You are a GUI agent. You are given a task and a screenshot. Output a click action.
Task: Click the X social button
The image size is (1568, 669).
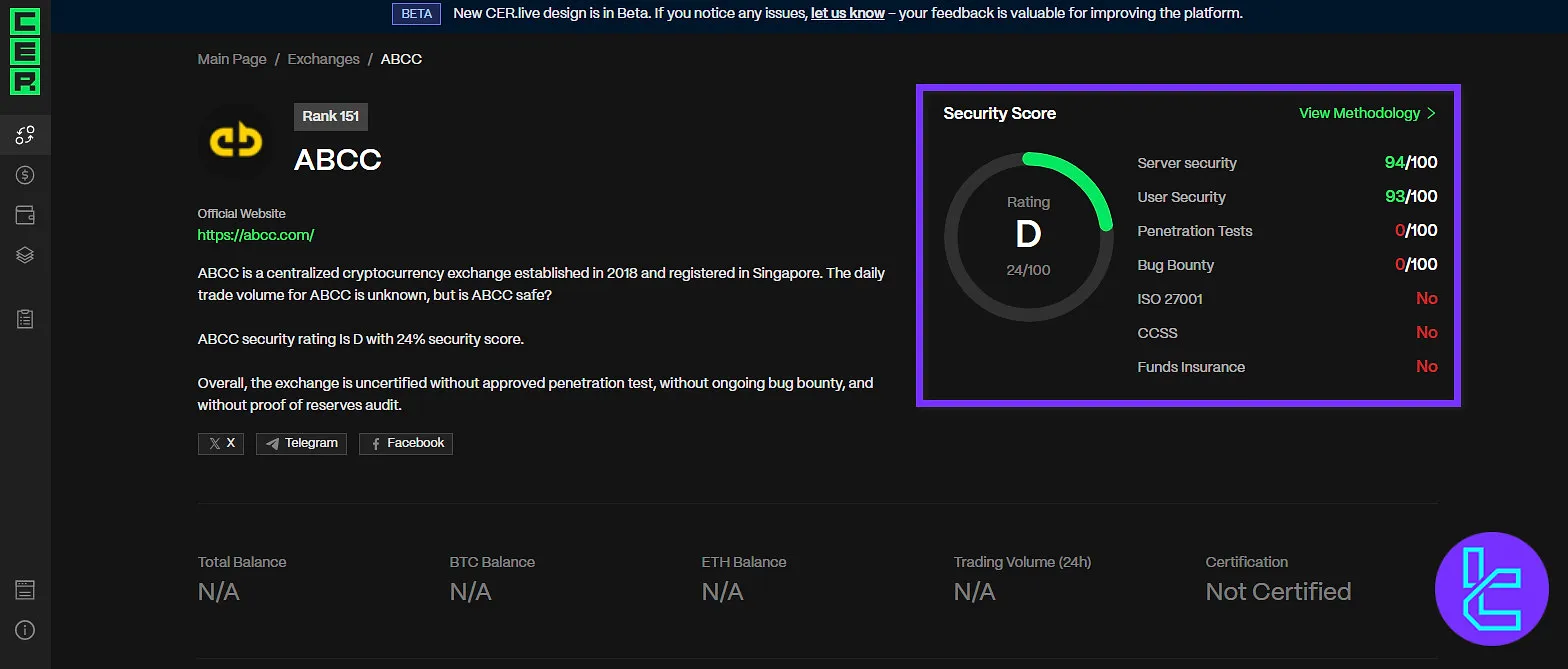coord(221,443)
